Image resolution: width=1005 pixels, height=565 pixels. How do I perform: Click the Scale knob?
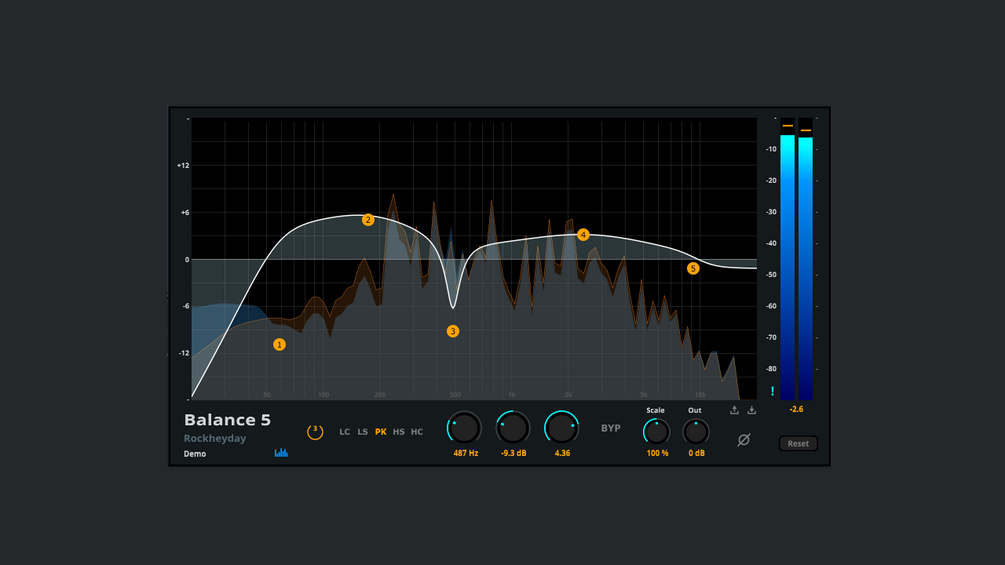pyautogui.click(x=656, y=432)
